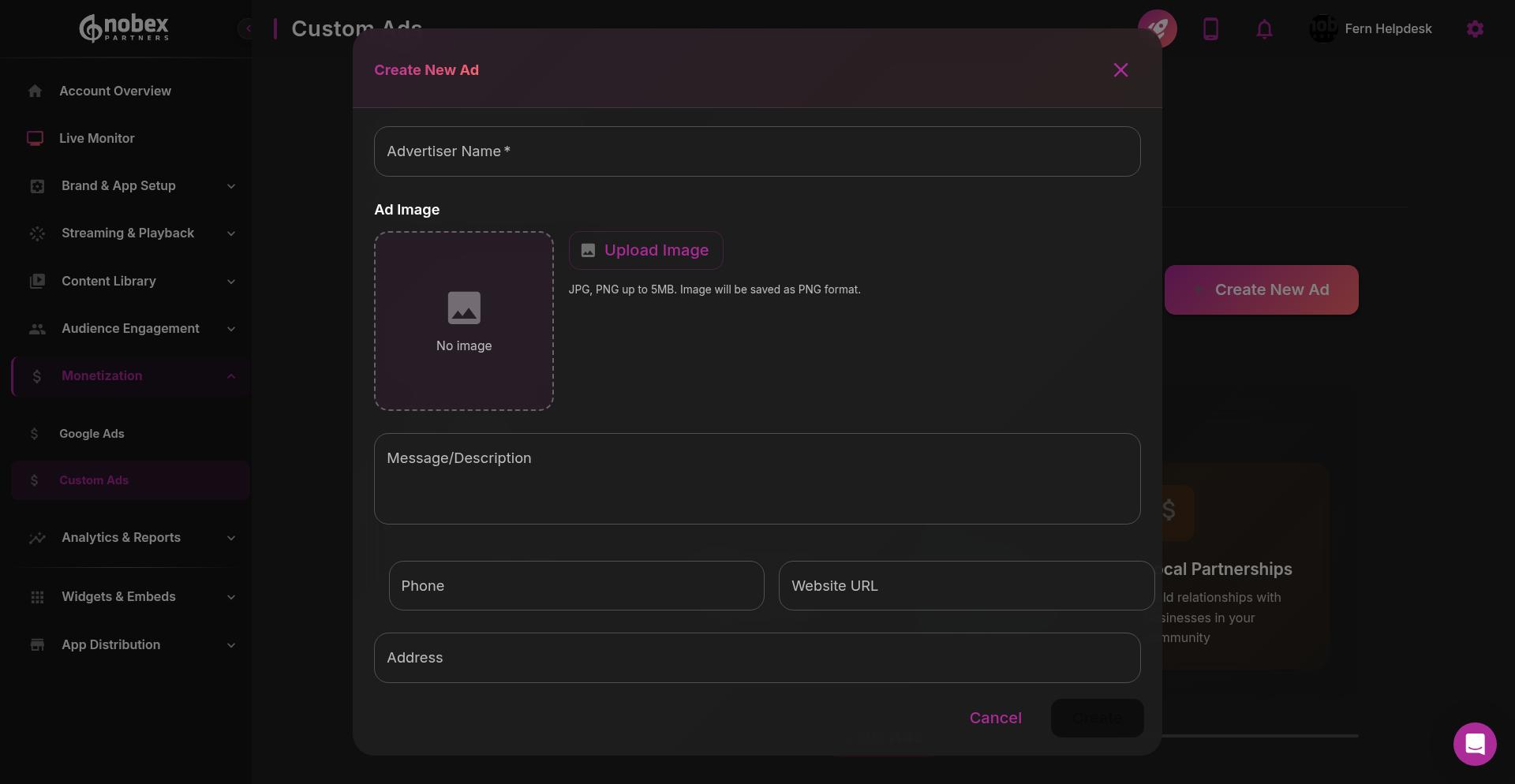1515x784 pixels.
Task: Open Widgets & Embeds menu item
Action: 118,597
